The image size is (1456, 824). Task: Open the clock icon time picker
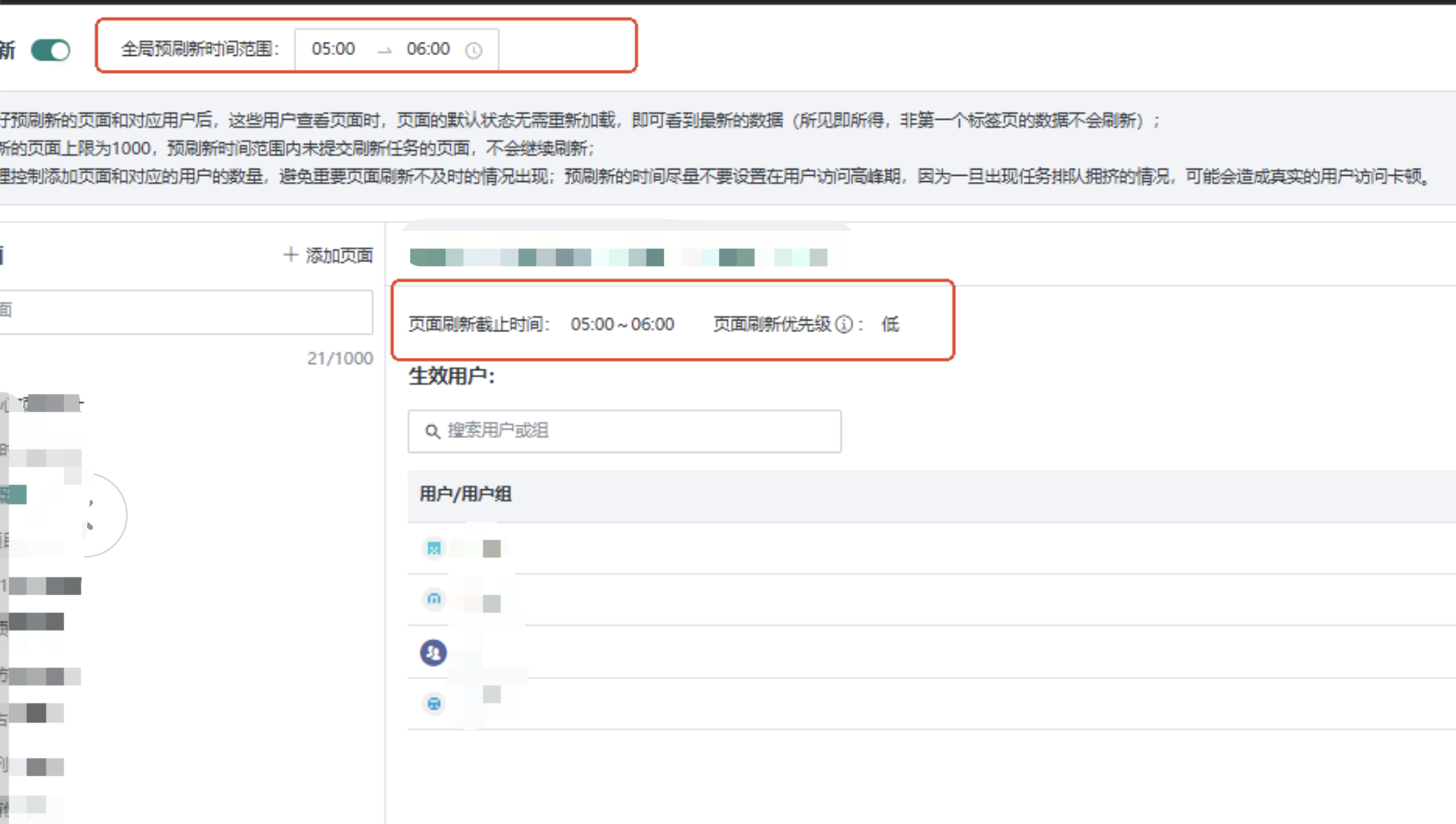pyautogui.click(x=476, y=50)
